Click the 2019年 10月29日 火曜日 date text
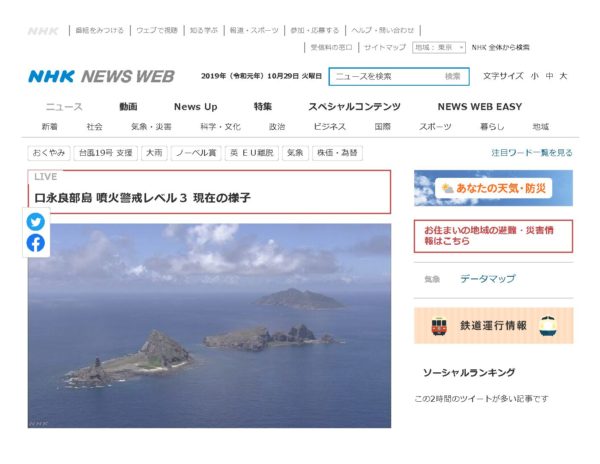 [261, 76]
